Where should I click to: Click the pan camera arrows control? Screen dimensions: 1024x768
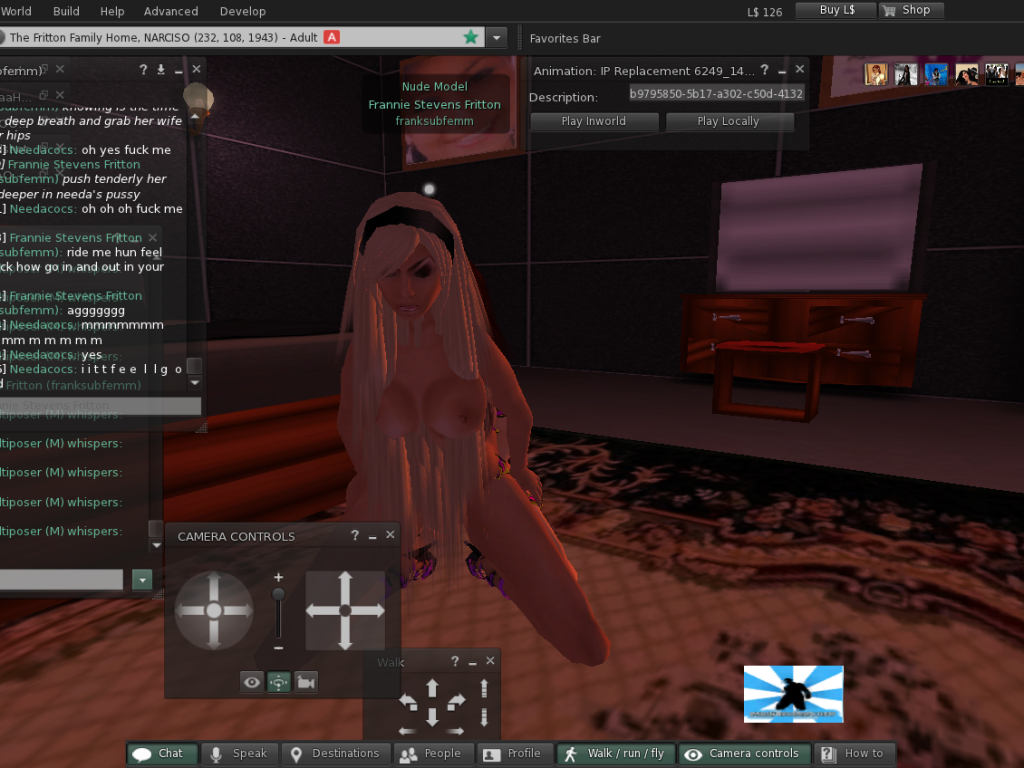pyautogui.click(x=345, y=610)
